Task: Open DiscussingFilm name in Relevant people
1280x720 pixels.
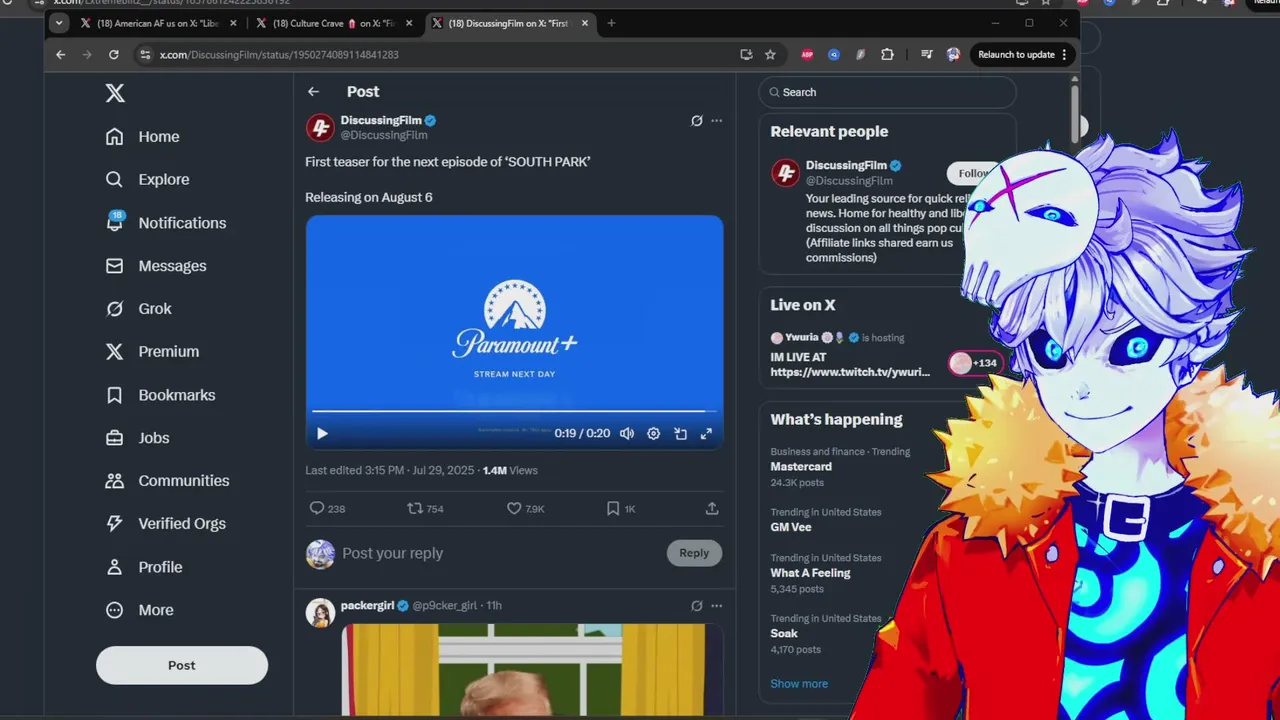Action: (x=846, y=165)
